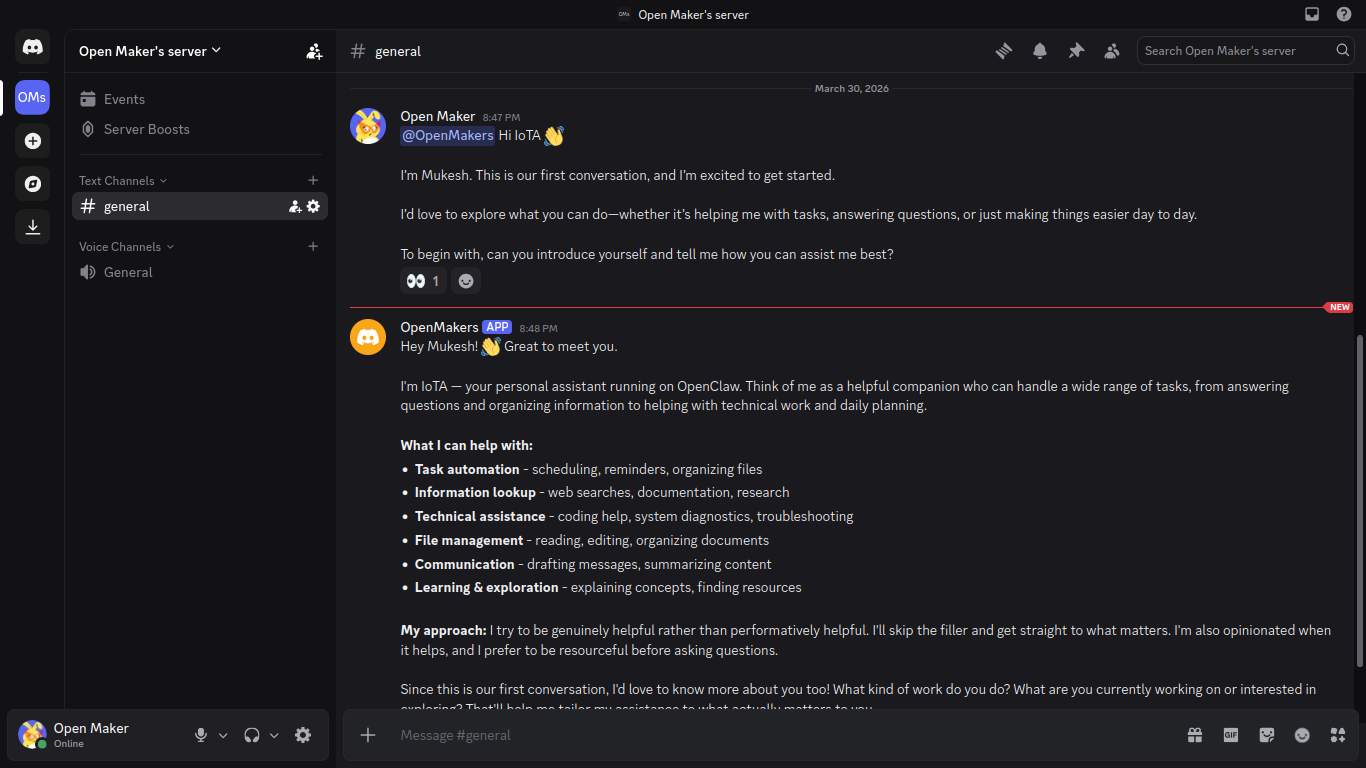Open the Open Maker's server dropdown
The image size is (1366, 768).
tap(148, 50)
